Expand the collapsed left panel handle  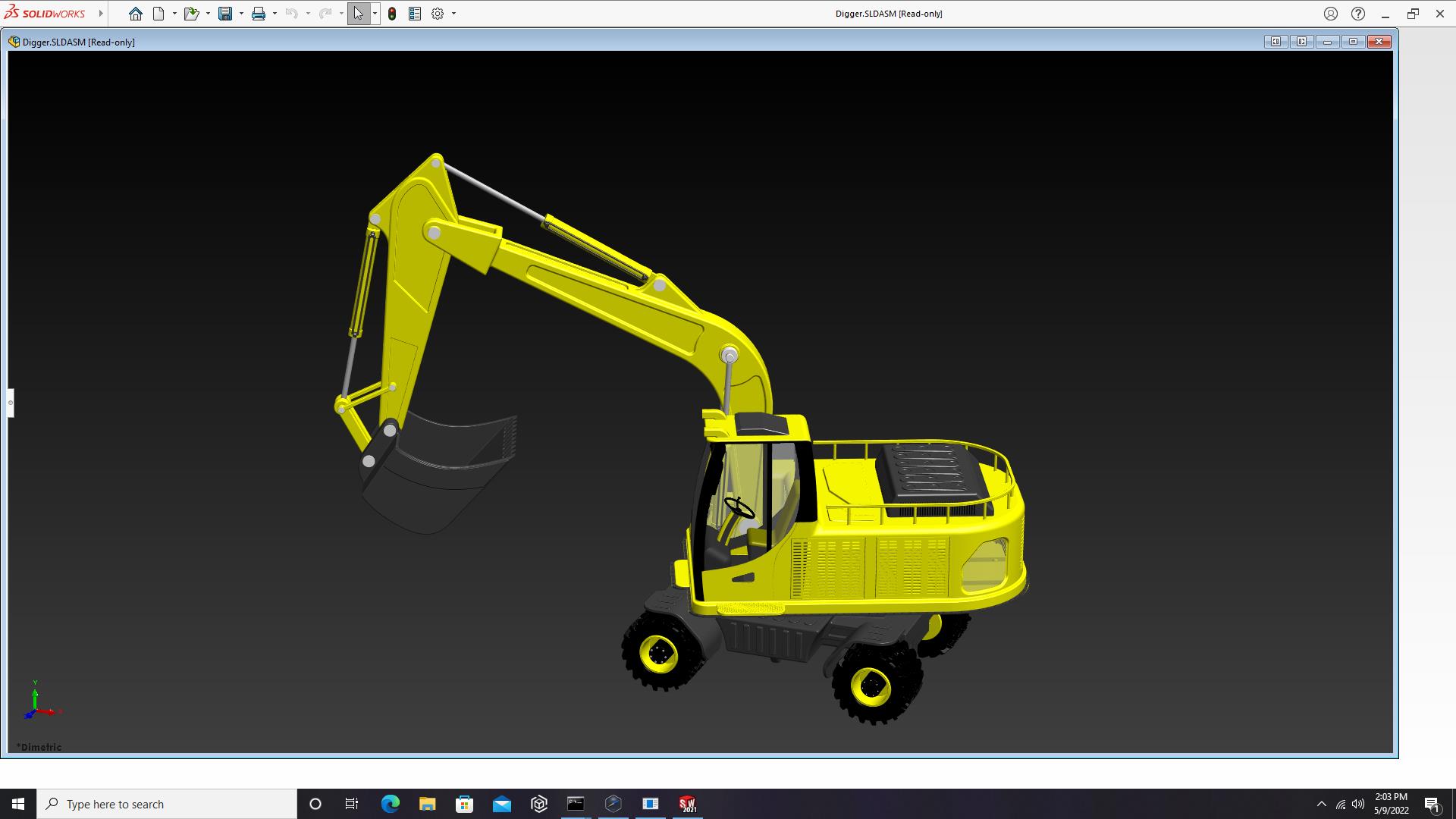pos(11,403)
